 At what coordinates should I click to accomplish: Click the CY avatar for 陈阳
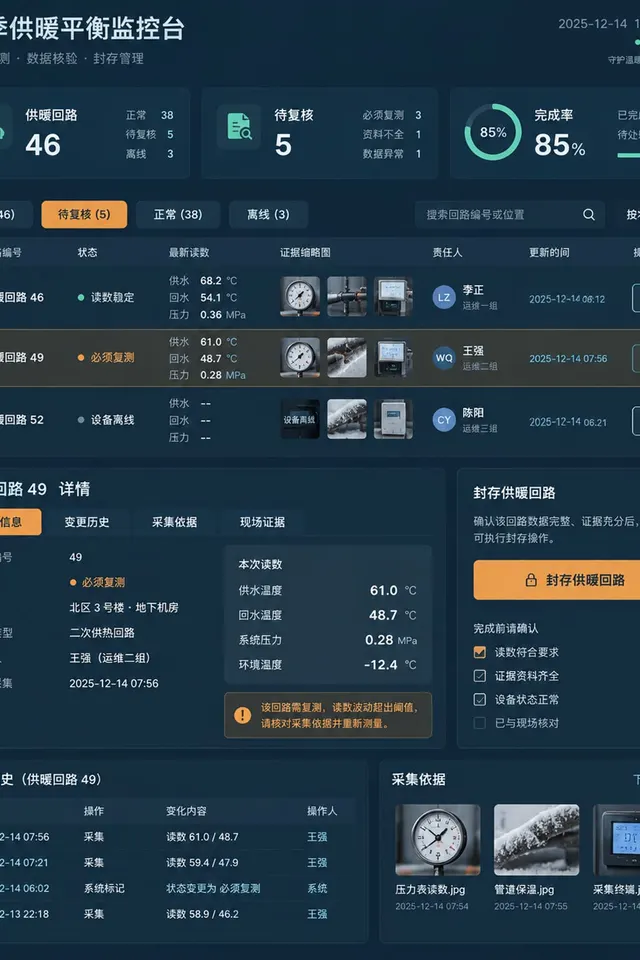pos(444,420)
